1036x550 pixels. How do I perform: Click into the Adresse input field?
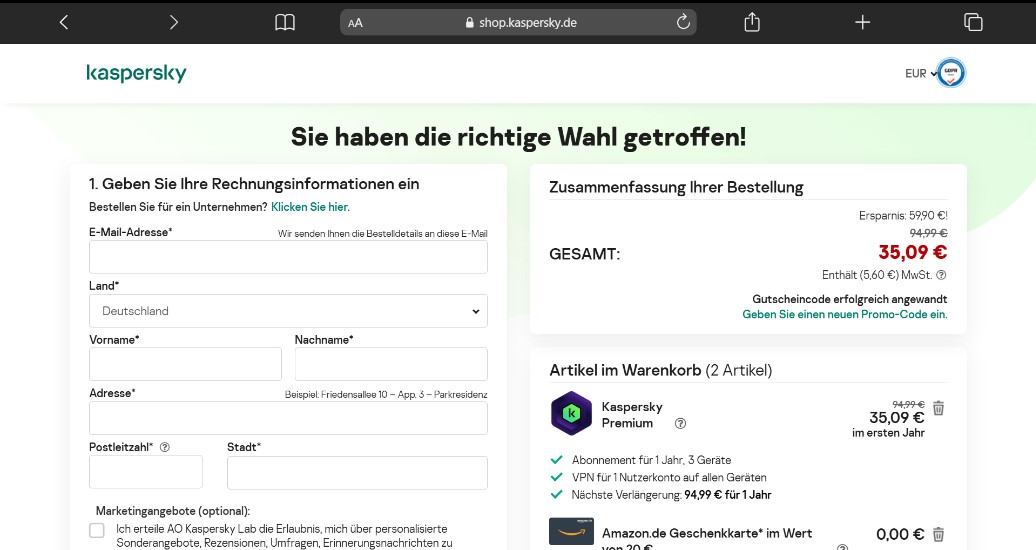(288, 418)
